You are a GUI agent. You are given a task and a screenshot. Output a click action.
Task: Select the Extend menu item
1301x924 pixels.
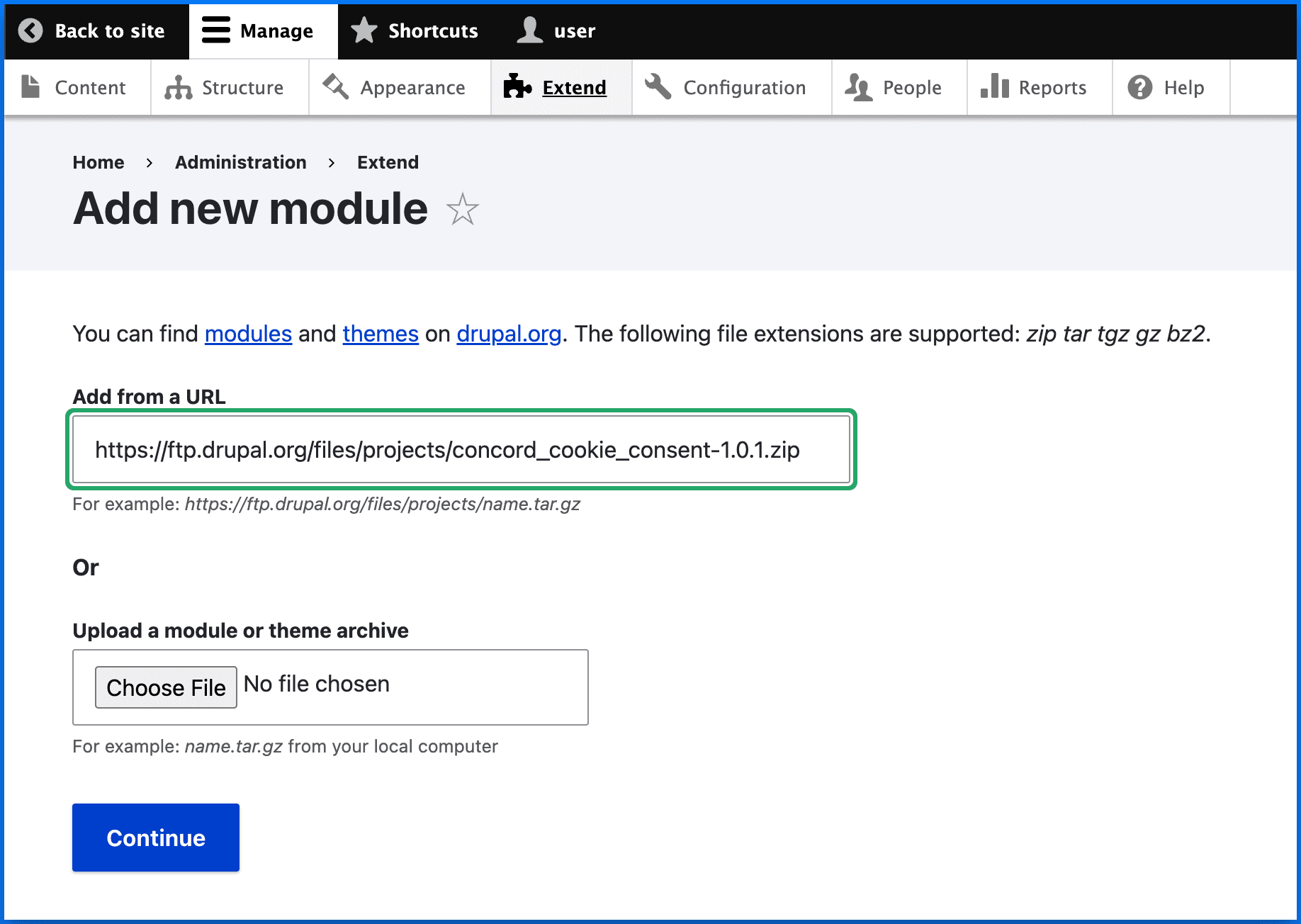tap(557, 87)
